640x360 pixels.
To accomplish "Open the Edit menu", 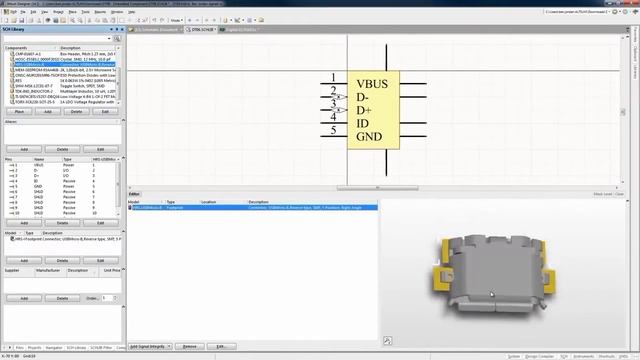I will [x=33, y=12].
